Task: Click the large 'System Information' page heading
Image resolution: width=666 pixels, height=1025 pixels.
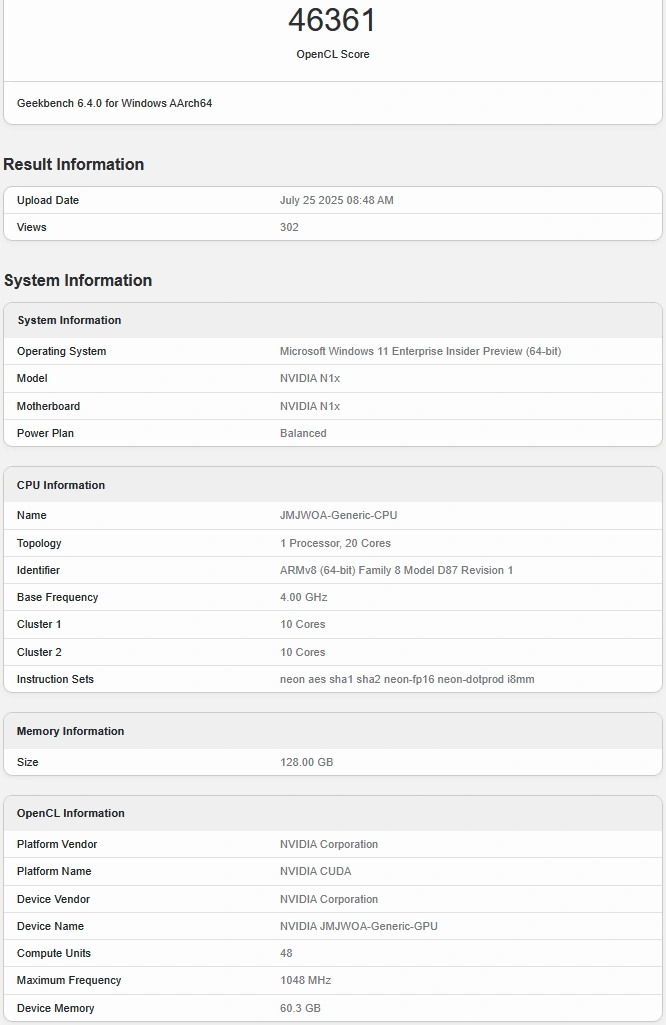Action: point(78,280)
